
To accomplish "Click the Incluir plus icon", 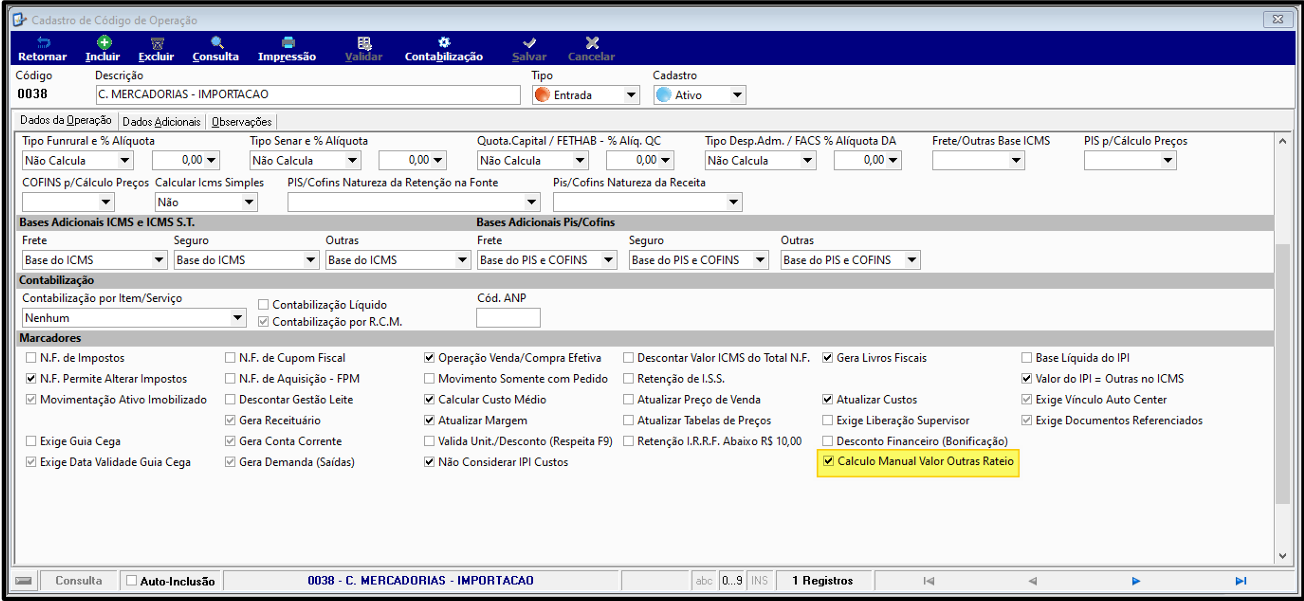I will [x=103, y=43].
